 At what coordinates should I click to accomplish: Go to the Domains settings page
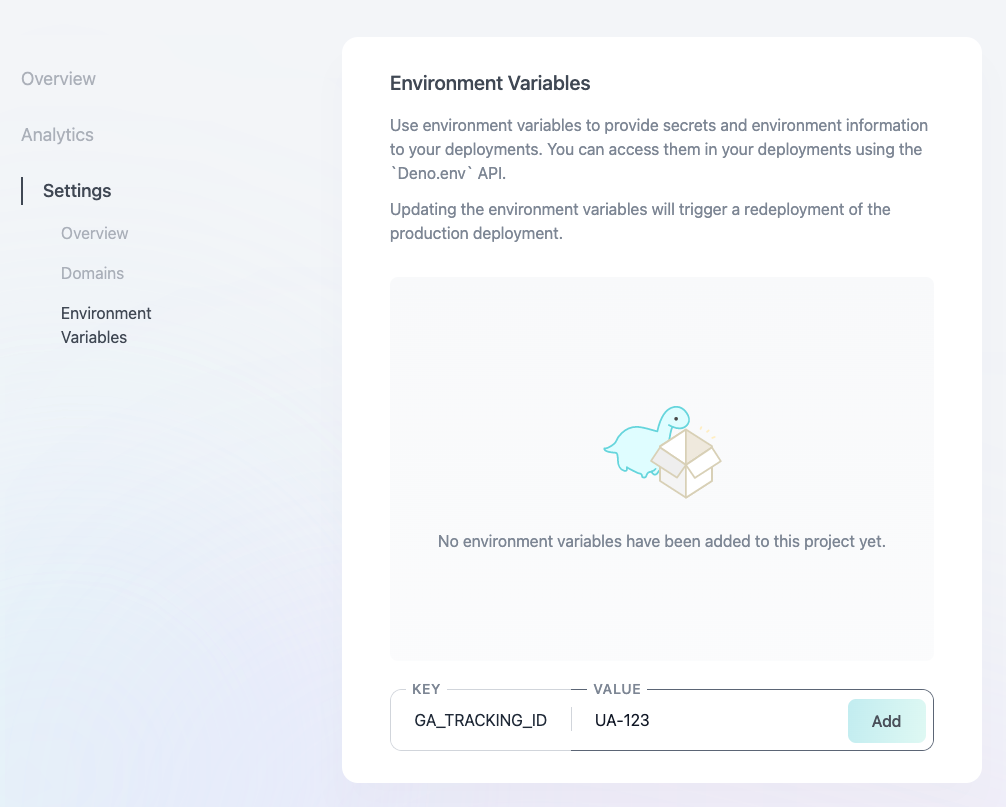coord(92,273)
